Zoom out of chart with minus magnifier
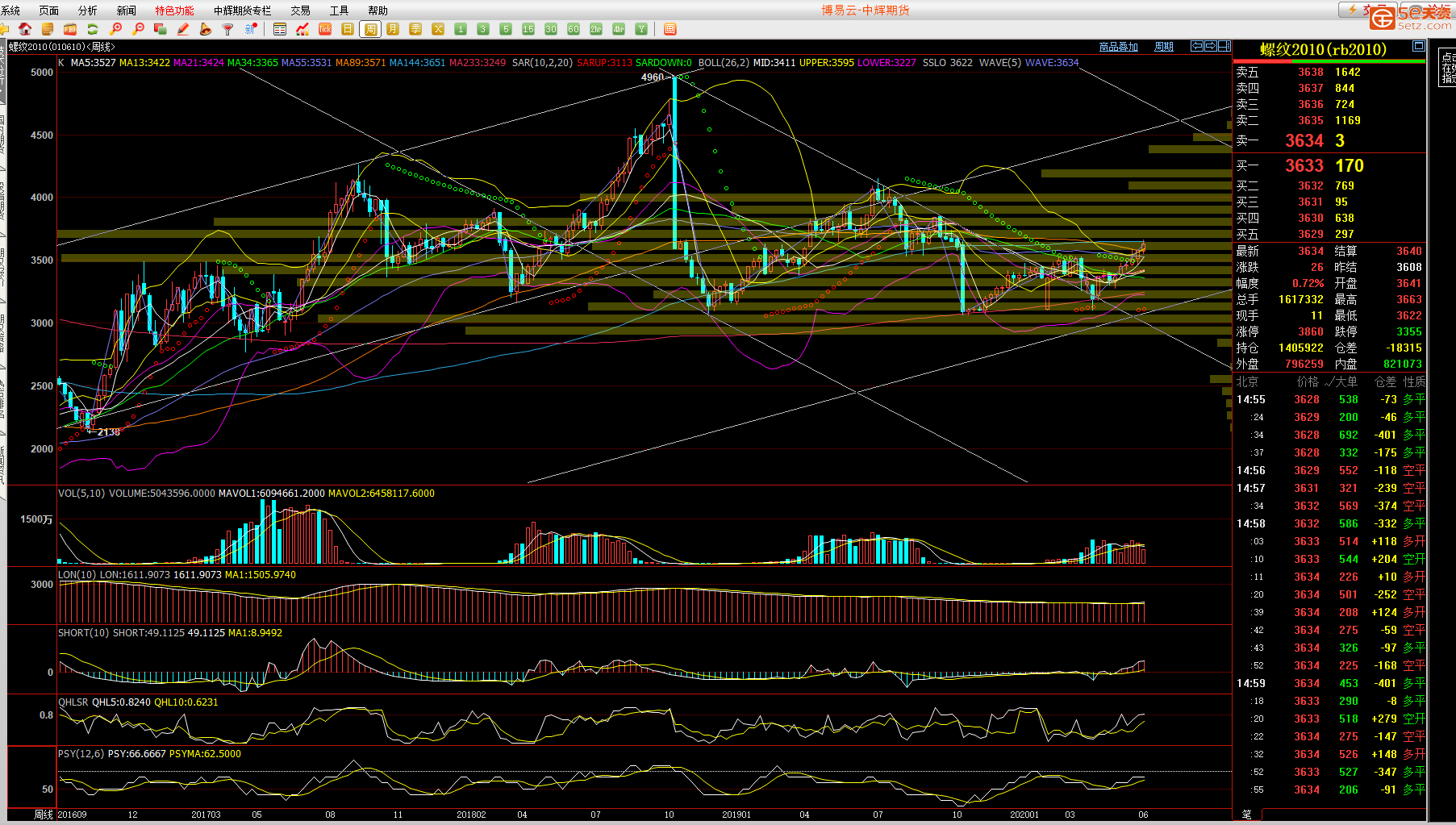 coord(138,29)
